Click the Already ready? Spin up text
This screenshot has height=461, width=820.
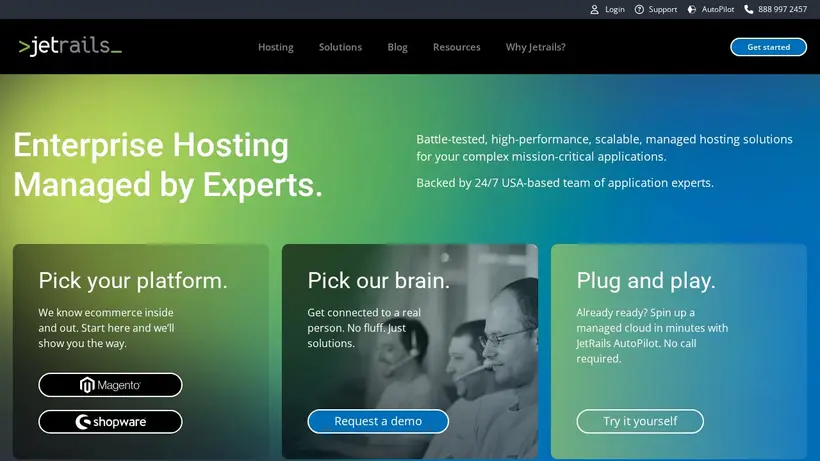(652, 335)
